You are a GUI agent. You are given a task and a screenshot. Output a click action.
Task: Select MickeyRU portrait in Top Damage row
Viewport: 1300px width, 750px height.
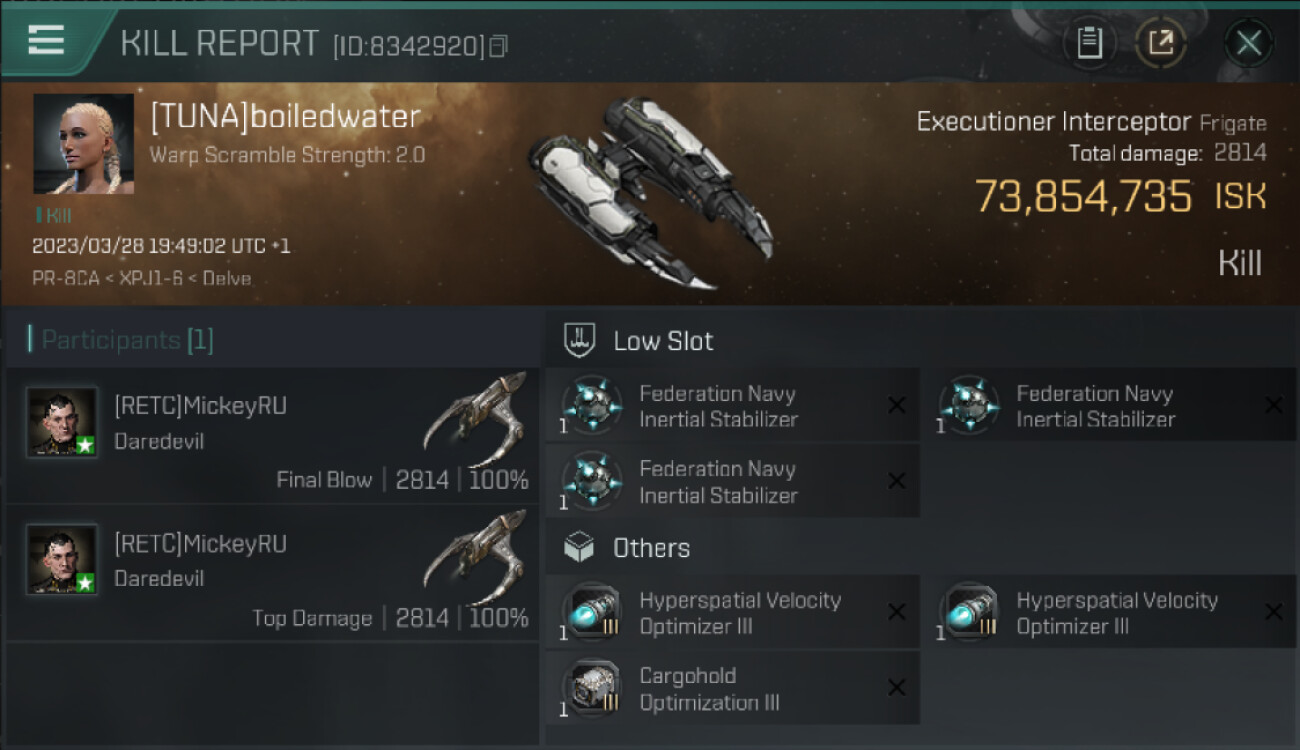(x=62, y=560)
